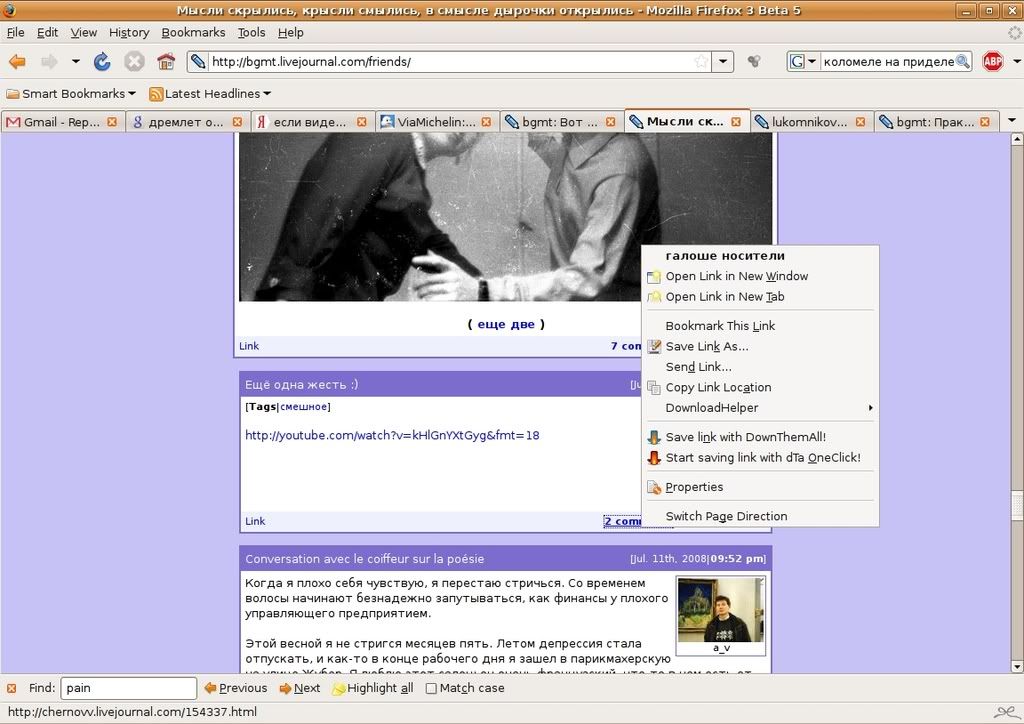Open the Latest Headlines feed dropdown

coord(210,94)
